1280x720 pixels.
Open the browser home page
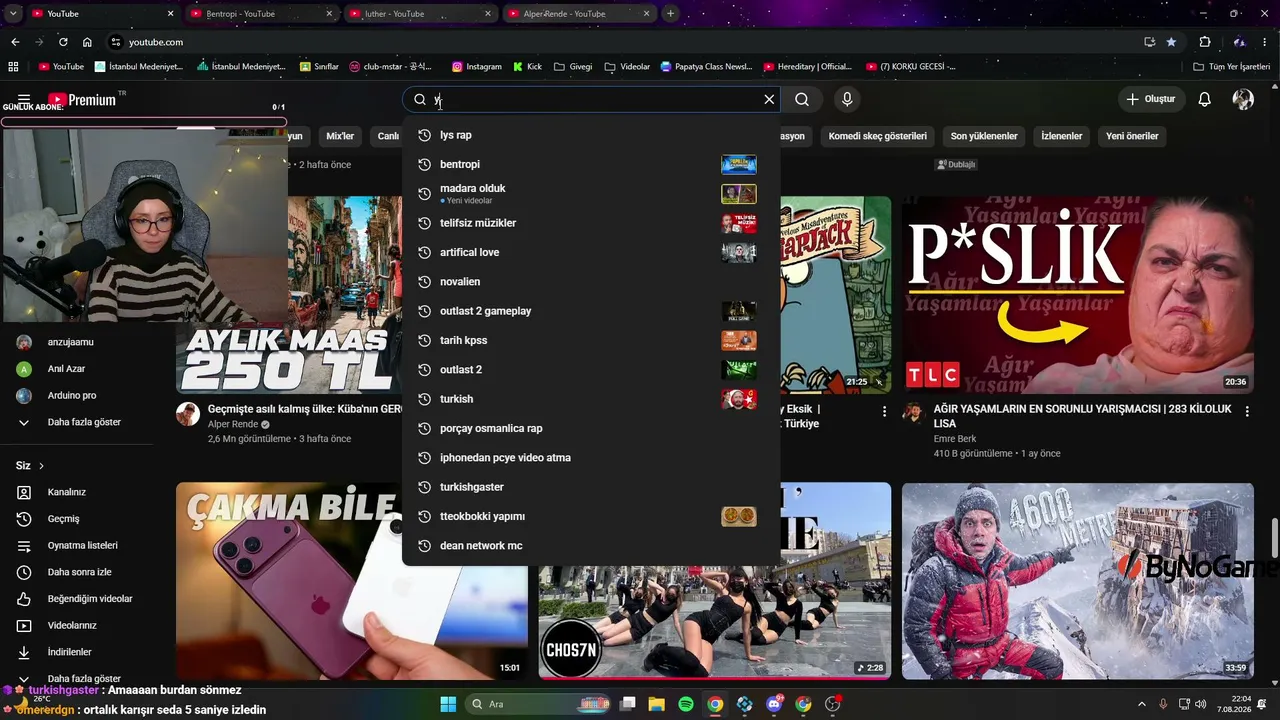coord(87,42)
